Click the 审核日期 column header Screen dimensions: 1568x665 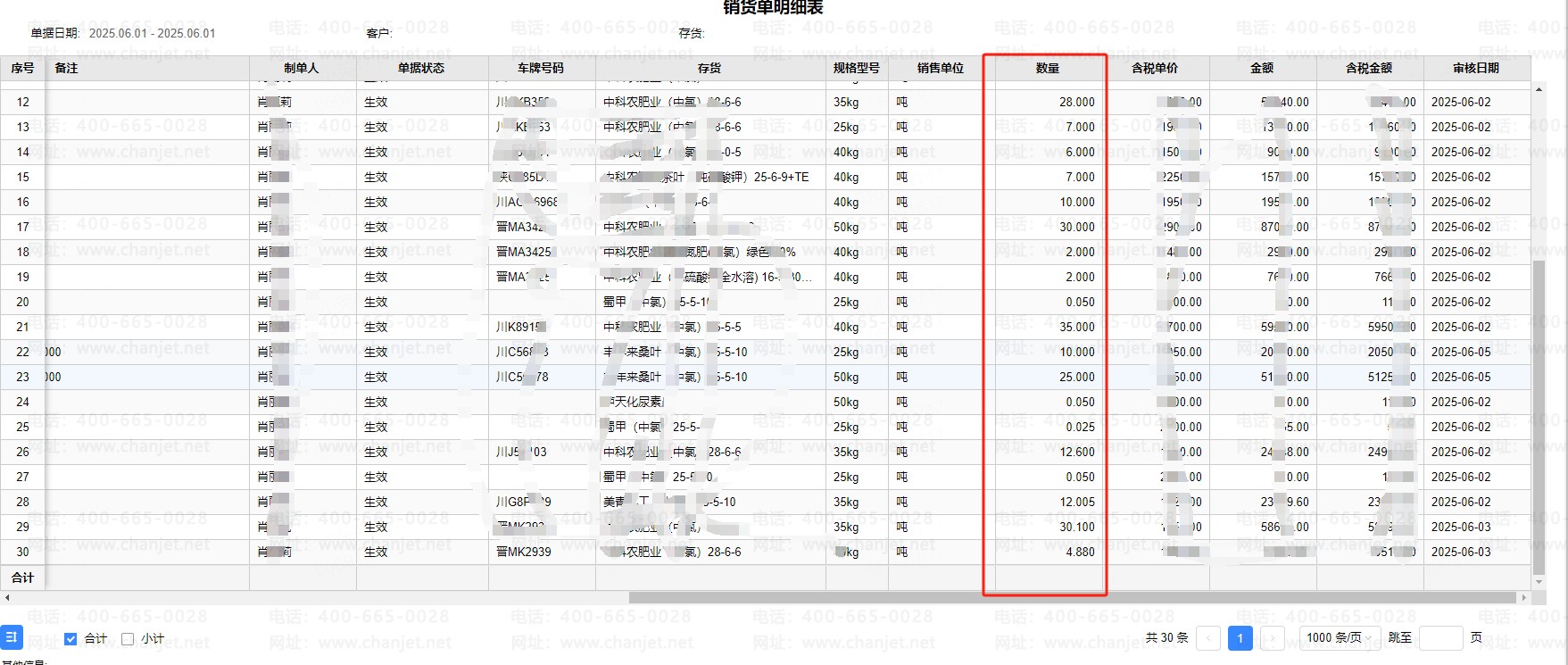[1476, 68]
